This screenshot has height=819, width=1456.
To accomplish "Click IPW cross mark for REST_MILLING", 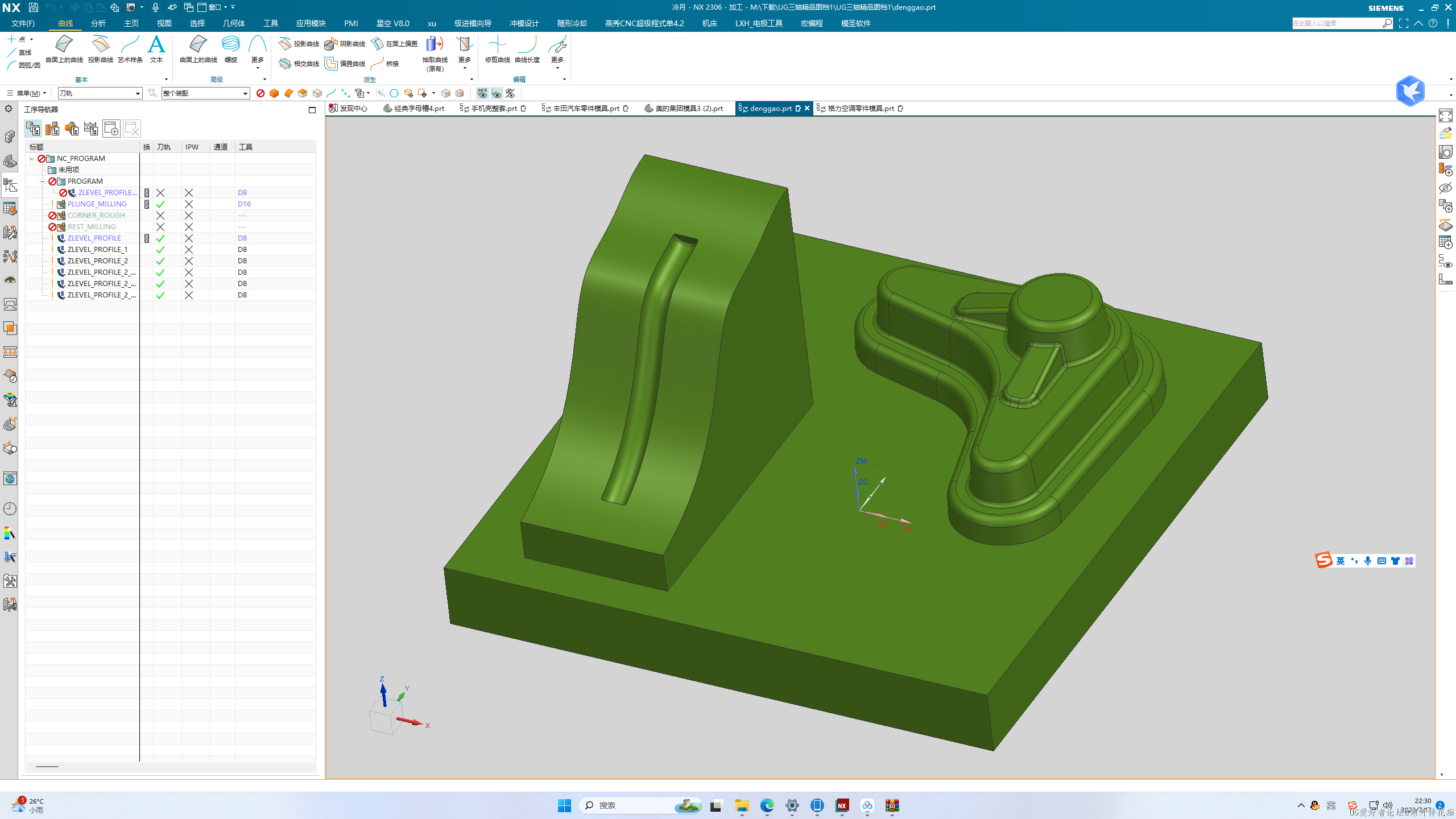I will tap(189, 227).
